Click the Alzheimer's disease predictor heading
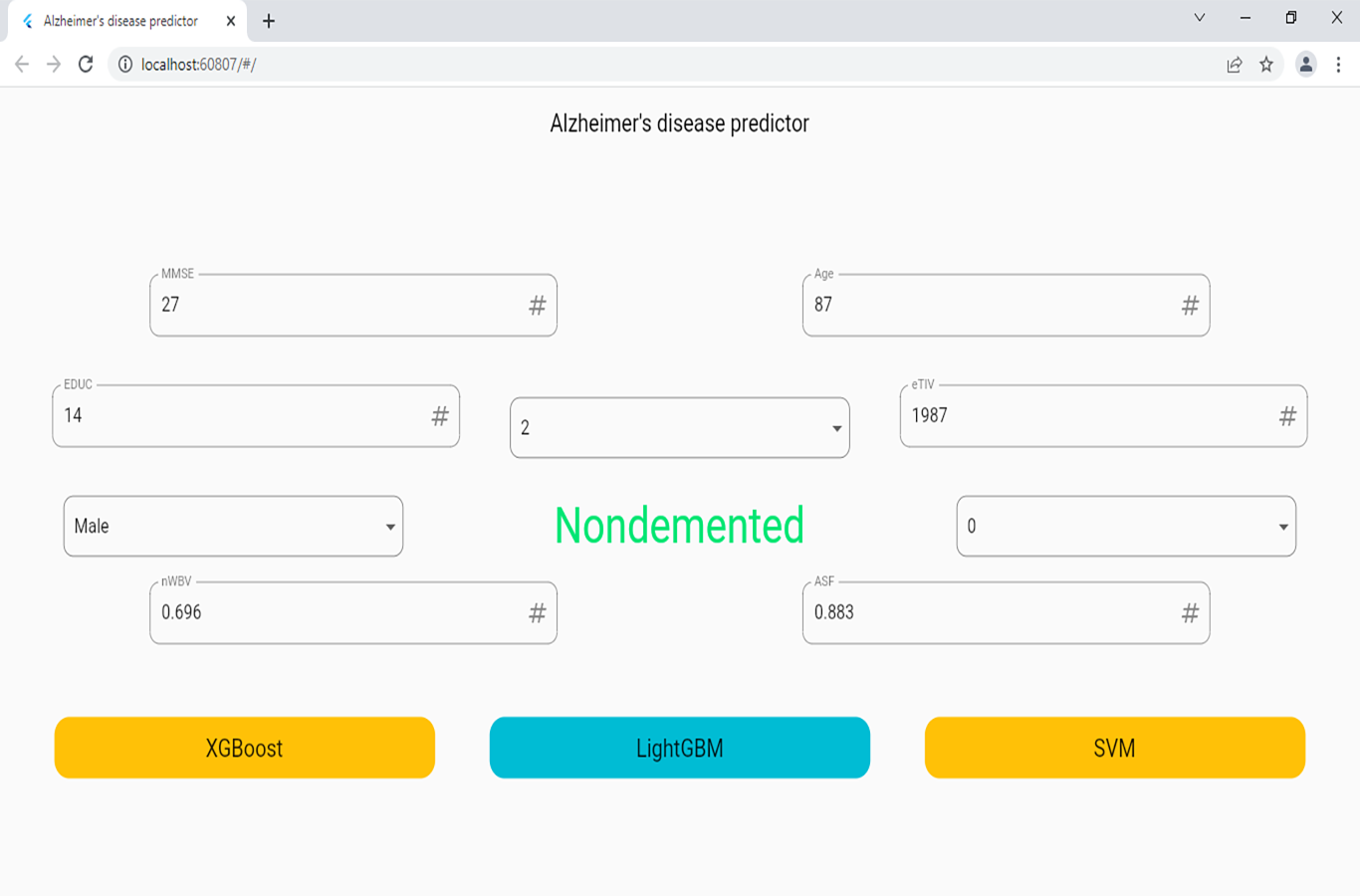The image size is (1360, 896). (x=679, y=123)
